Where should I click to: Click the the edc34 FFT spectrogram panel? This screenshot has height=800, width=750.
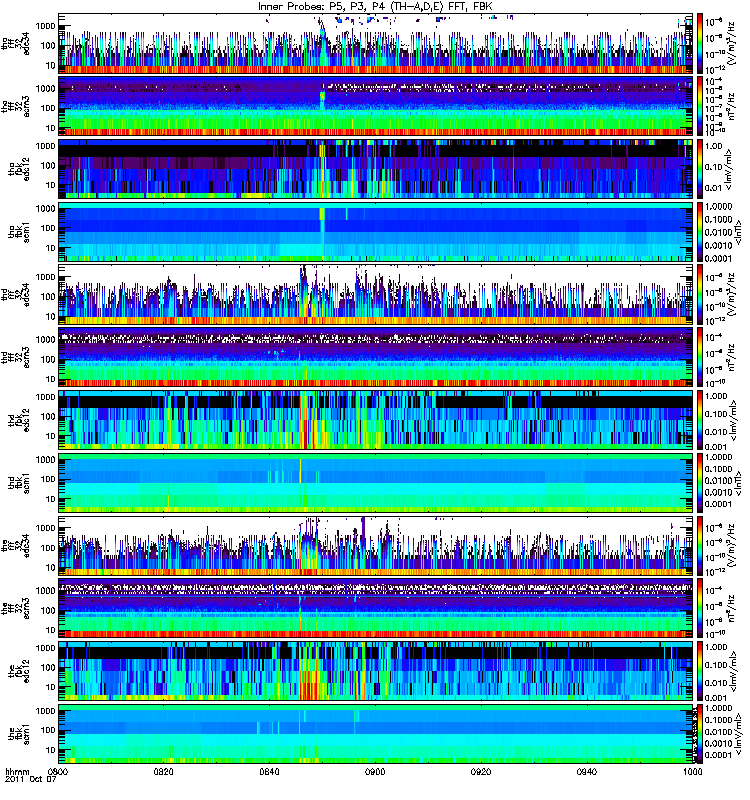click(376, 545)
